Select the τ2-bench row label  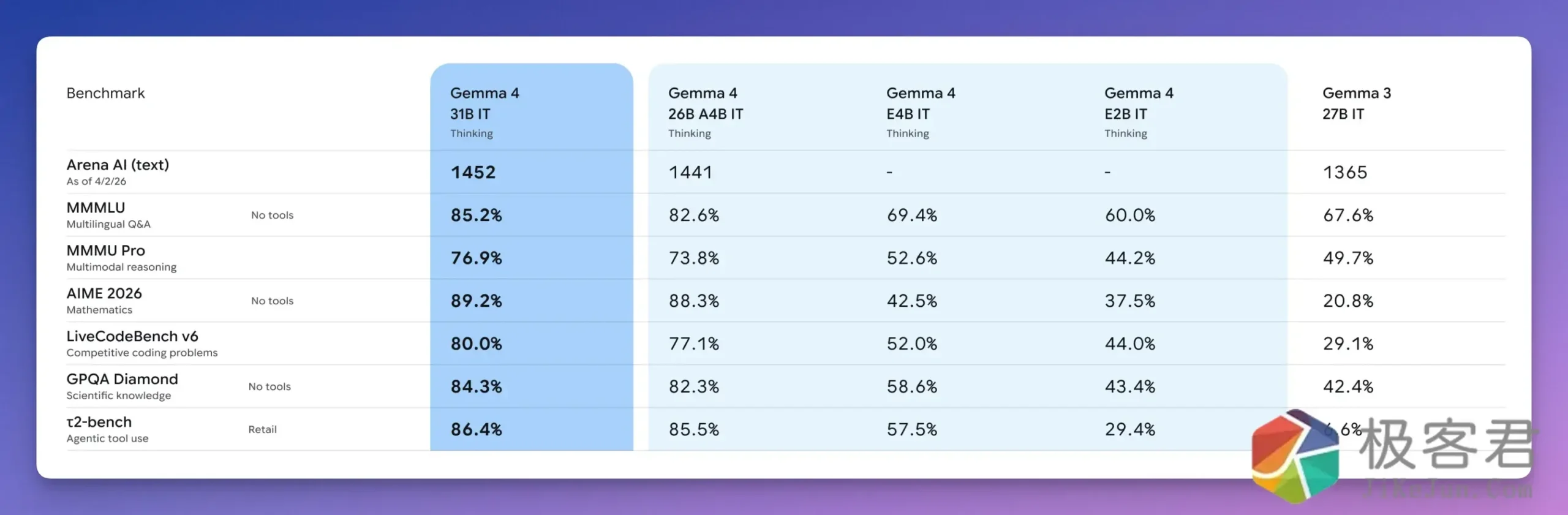pyautogui.click(x=99, y=423)
